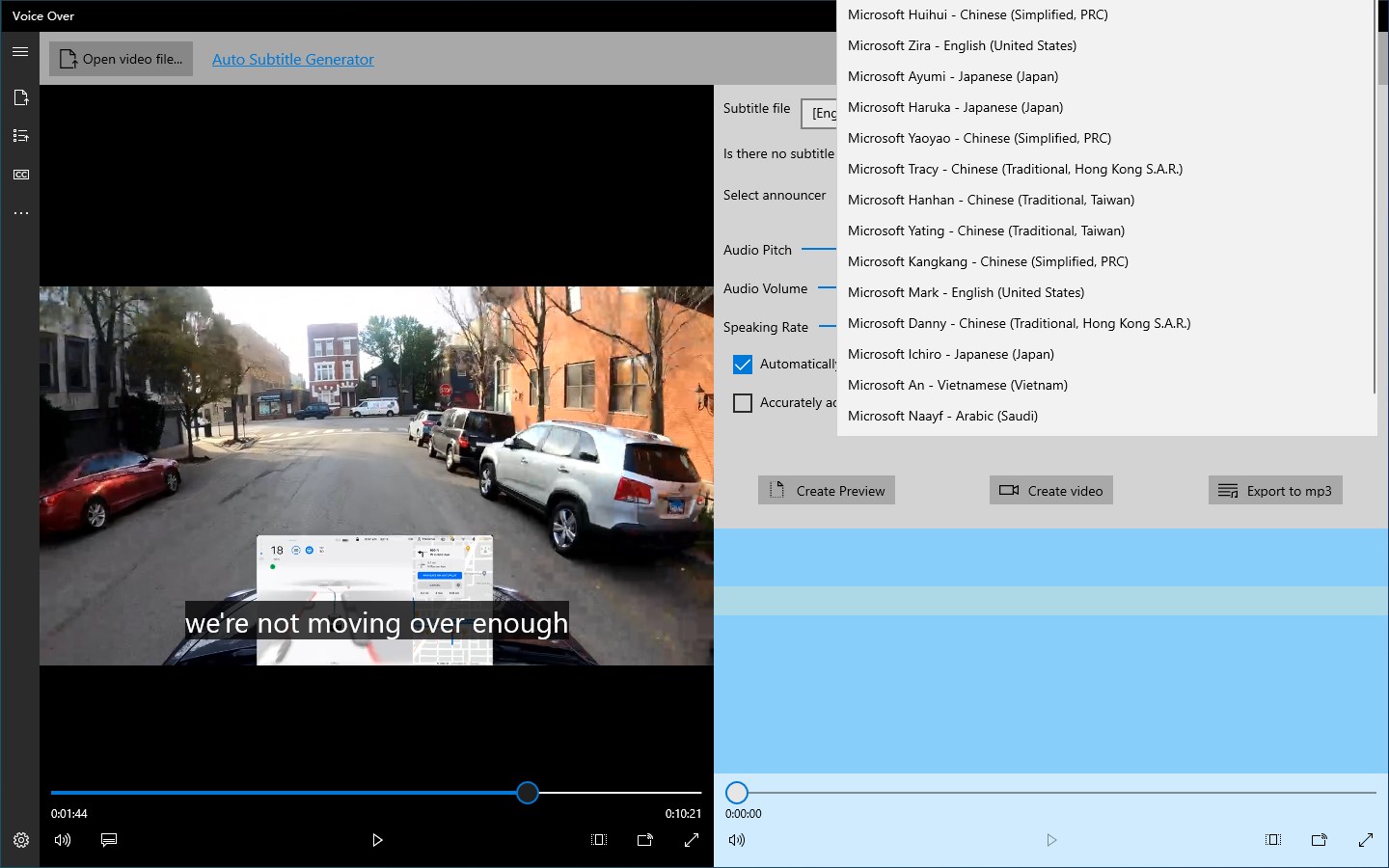Open the Subtitle file dropdown
Viewport: 1389px width, 868px height.
(x=819, y=113)
